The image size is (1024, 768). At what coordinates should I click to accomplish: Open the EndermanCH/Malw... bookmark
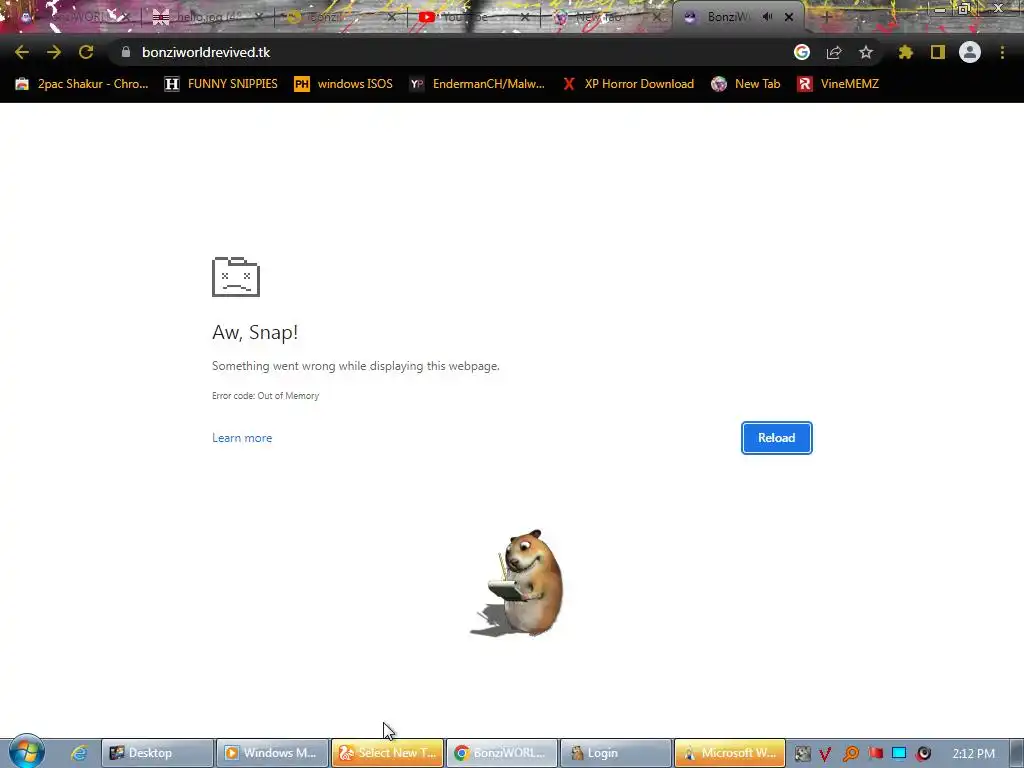click(x=477, y=84)
